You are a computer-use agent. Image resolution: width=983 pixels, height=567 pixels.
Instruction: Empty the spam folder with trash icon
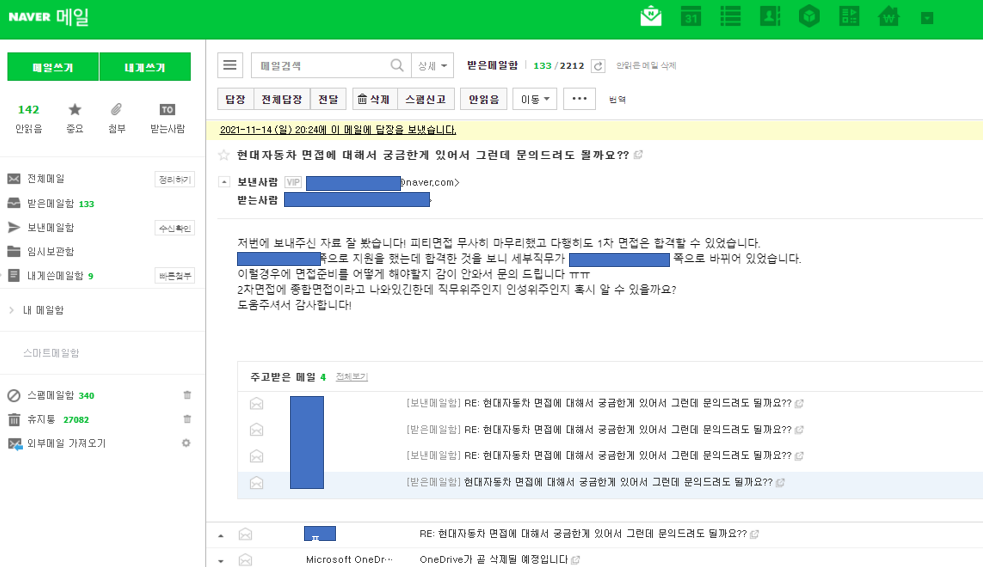point(187,395)
